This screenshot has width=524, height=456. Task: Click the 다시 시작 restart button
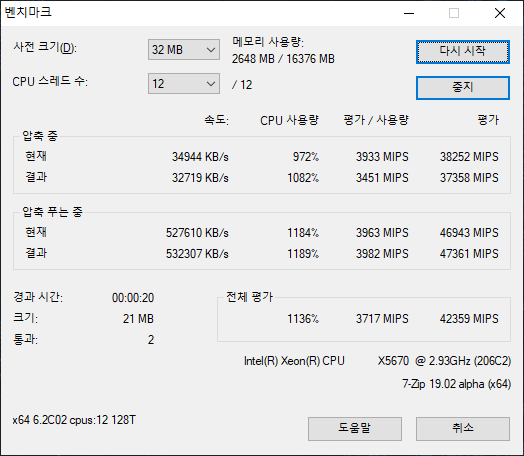(463, 52)
